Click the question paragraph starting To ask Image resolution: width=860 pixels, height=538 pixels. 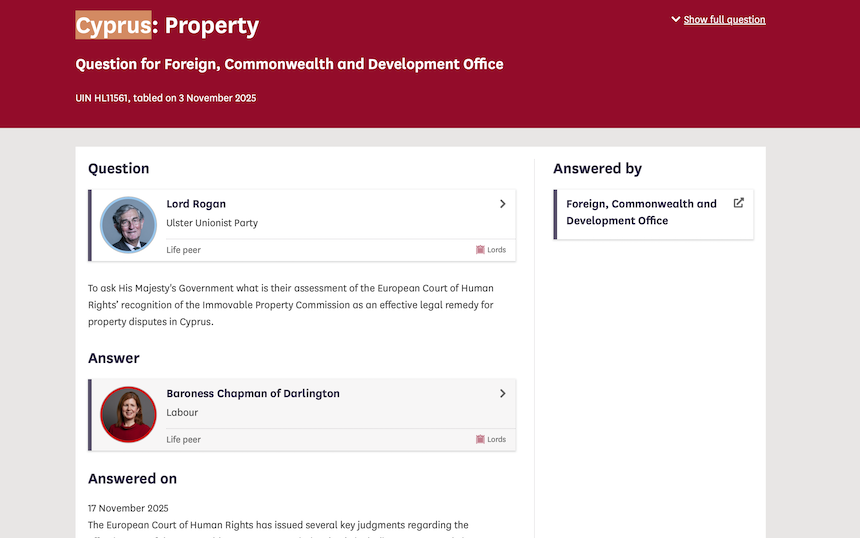pos(291,305)
